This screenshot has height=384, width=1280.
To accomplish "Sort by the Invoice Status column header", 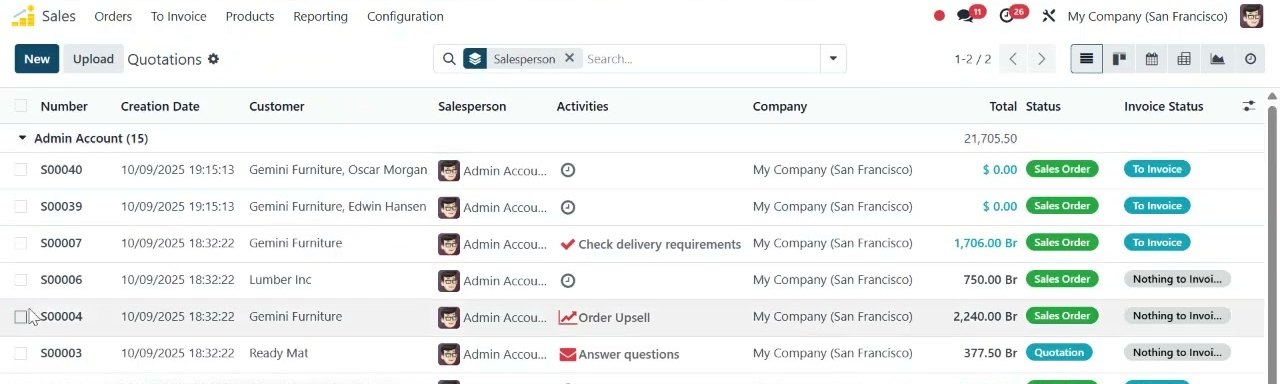I will [1164, 106].
